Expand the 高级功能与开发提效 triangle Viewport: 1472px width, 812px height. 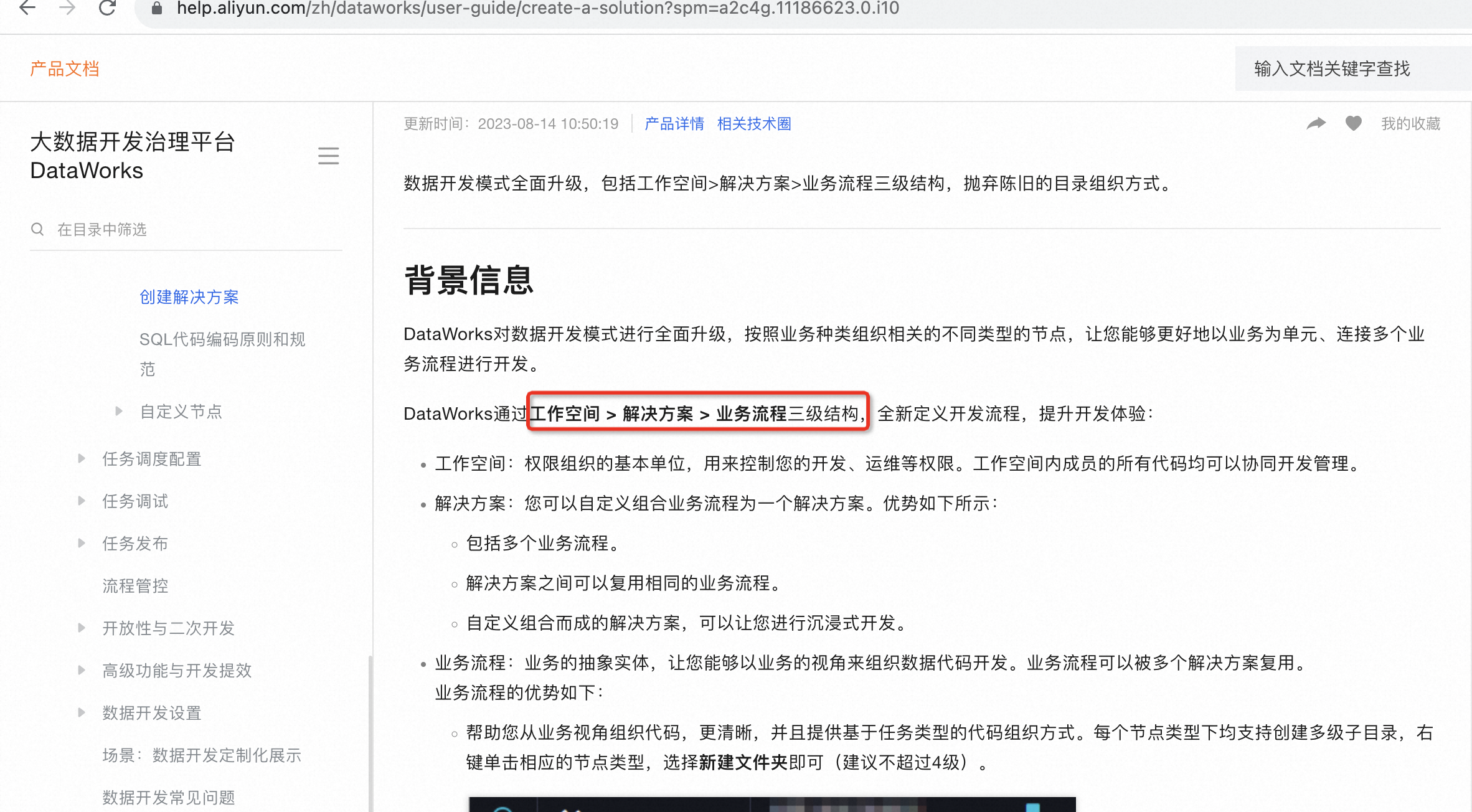coord(81,670)
